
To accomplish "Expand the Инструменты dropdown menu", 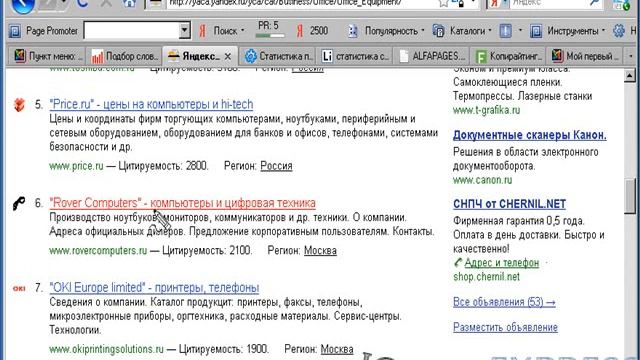I will (603, 31).
